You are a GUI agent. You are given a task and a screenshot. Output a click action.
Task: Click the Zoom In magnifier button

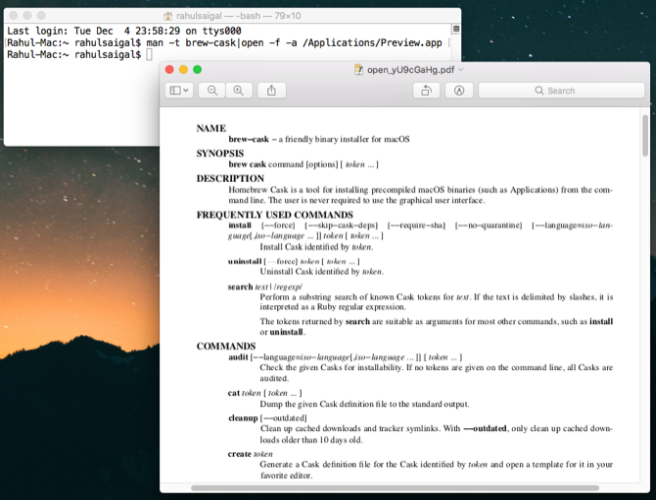point(238,90)
